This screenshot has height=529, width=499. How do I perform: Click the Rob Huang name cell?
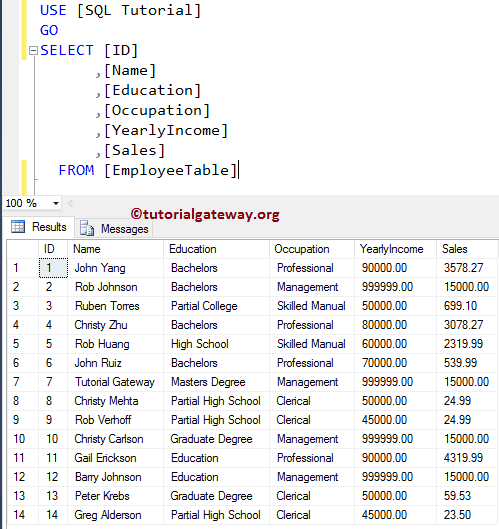(x=115, y=344)
